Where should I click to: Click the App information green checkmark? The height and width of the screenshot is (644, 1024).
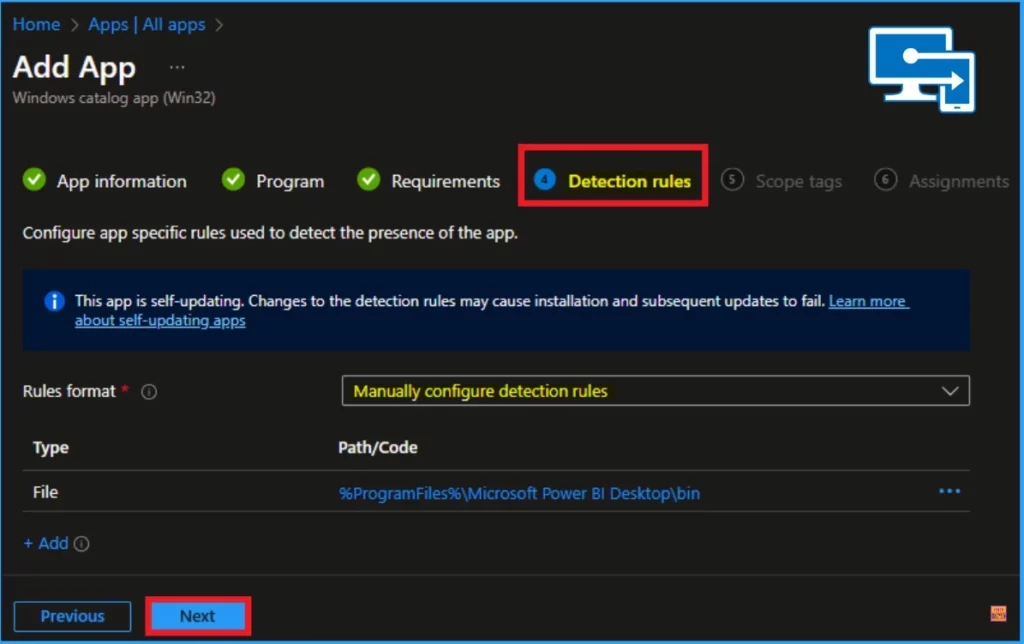coord(35,180)
